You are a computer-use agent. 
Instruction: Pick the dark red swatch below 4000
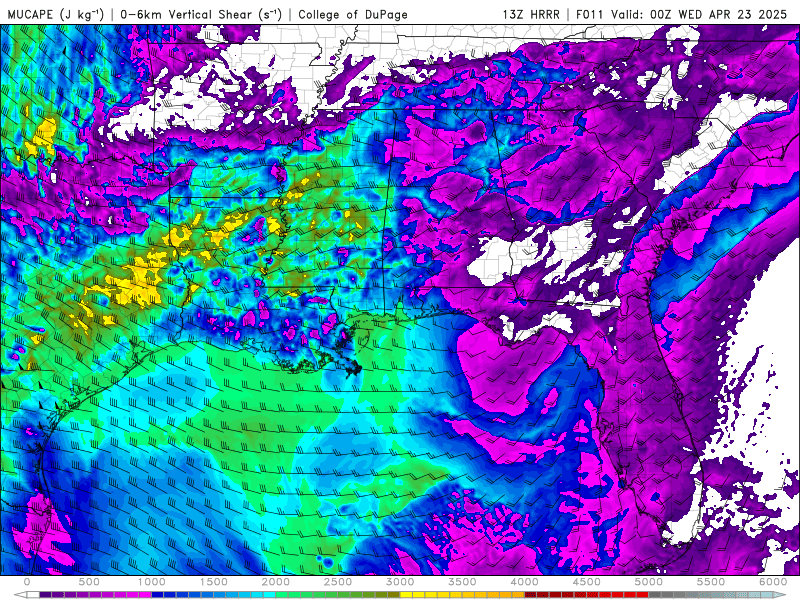pyautogui.click(x=531, y=594)
